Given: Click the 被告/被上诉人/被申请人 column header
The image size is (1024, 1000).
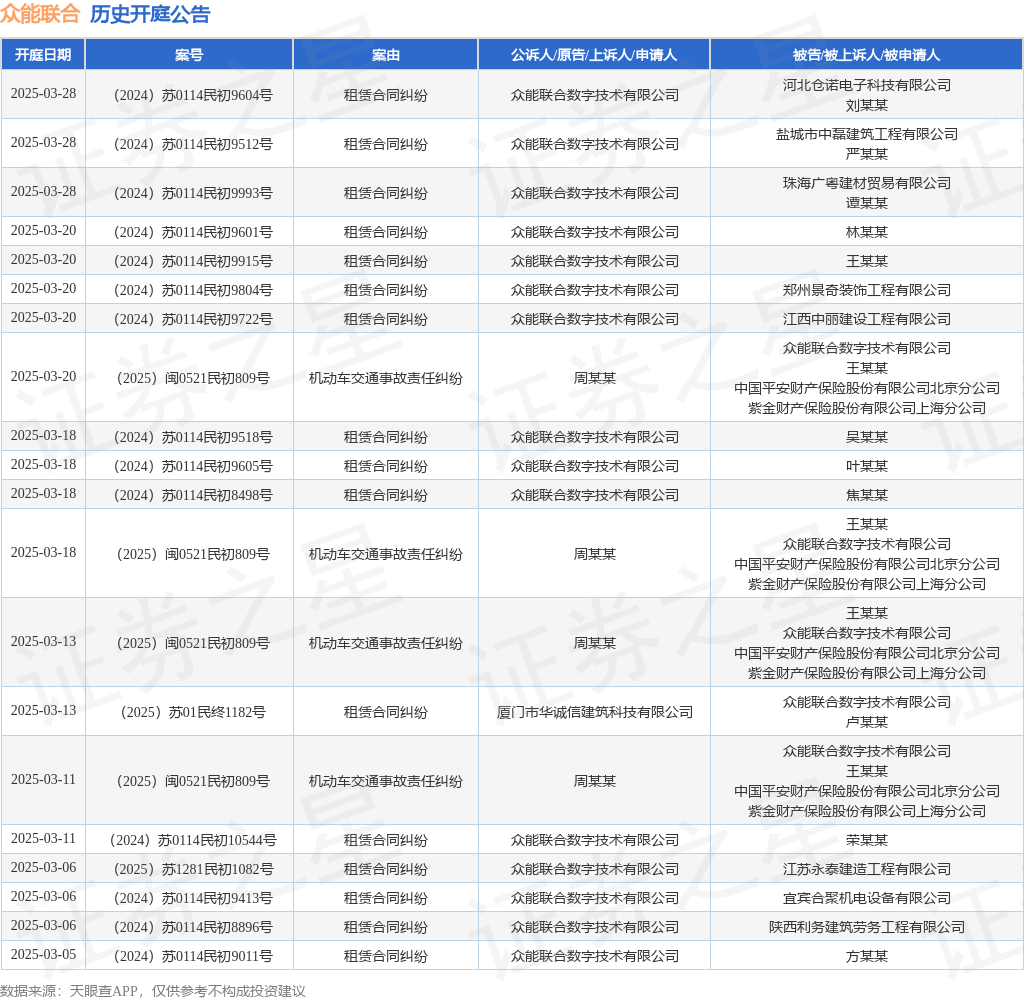Looking at the screenshot, I should pyautogui.click(x=866, y=55).
